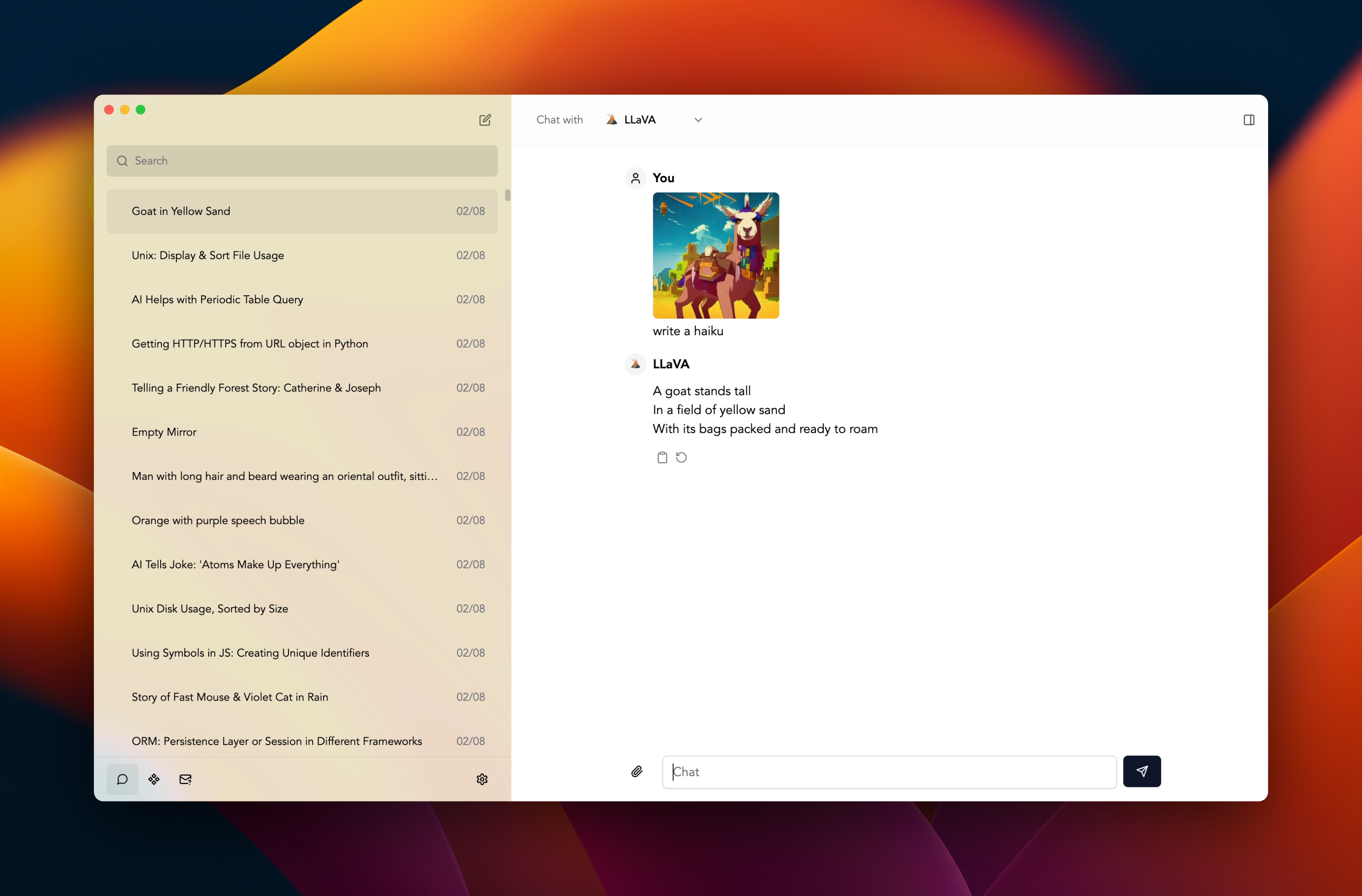Regenerate the LLaVA response
The height and width of the screenshot is (896, 1362).
click(x=681, y=457)
